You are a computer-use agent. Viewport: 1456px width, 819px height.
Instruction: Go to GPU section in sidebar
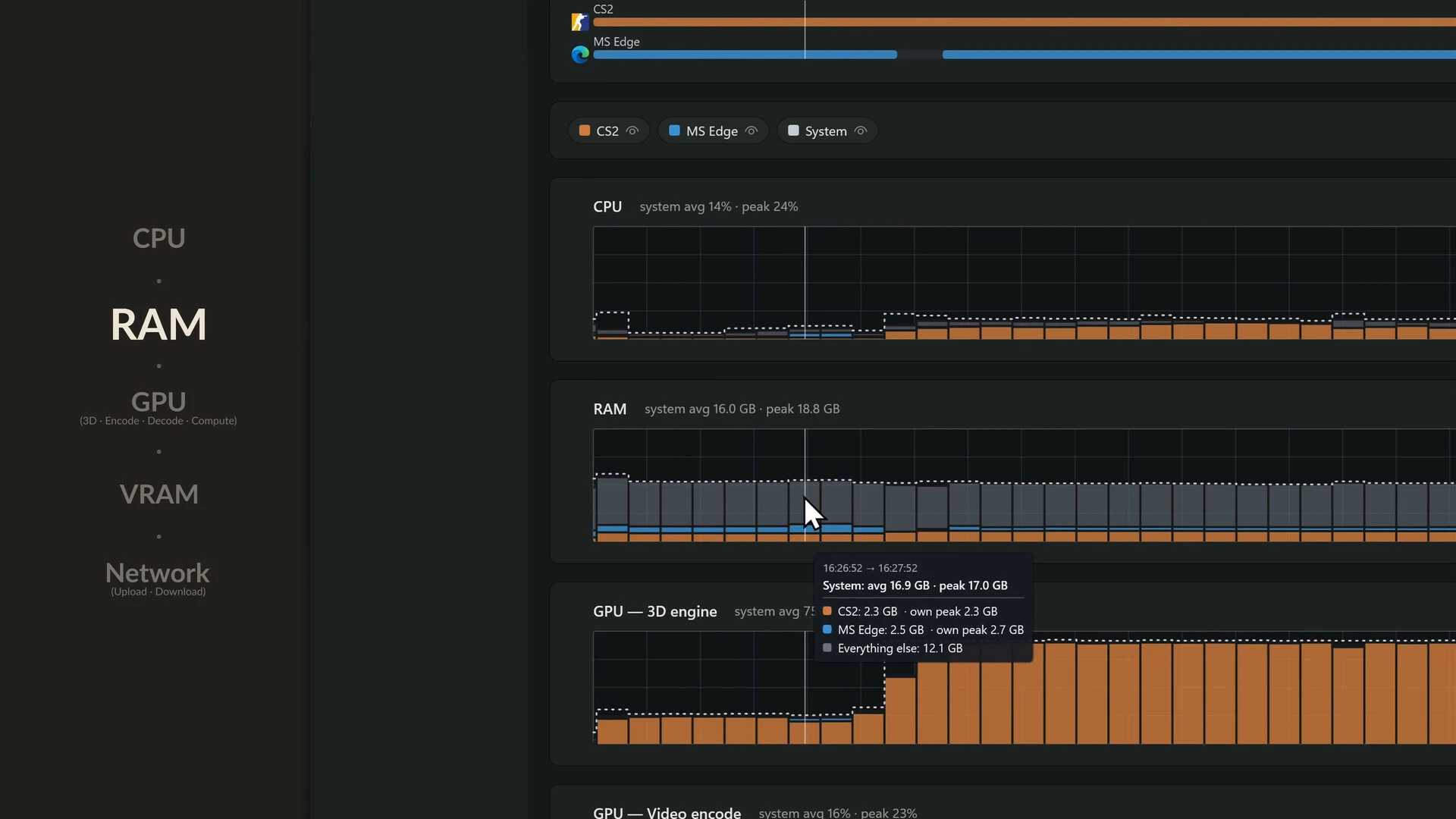pyautogui.click(x=158, y=401)
